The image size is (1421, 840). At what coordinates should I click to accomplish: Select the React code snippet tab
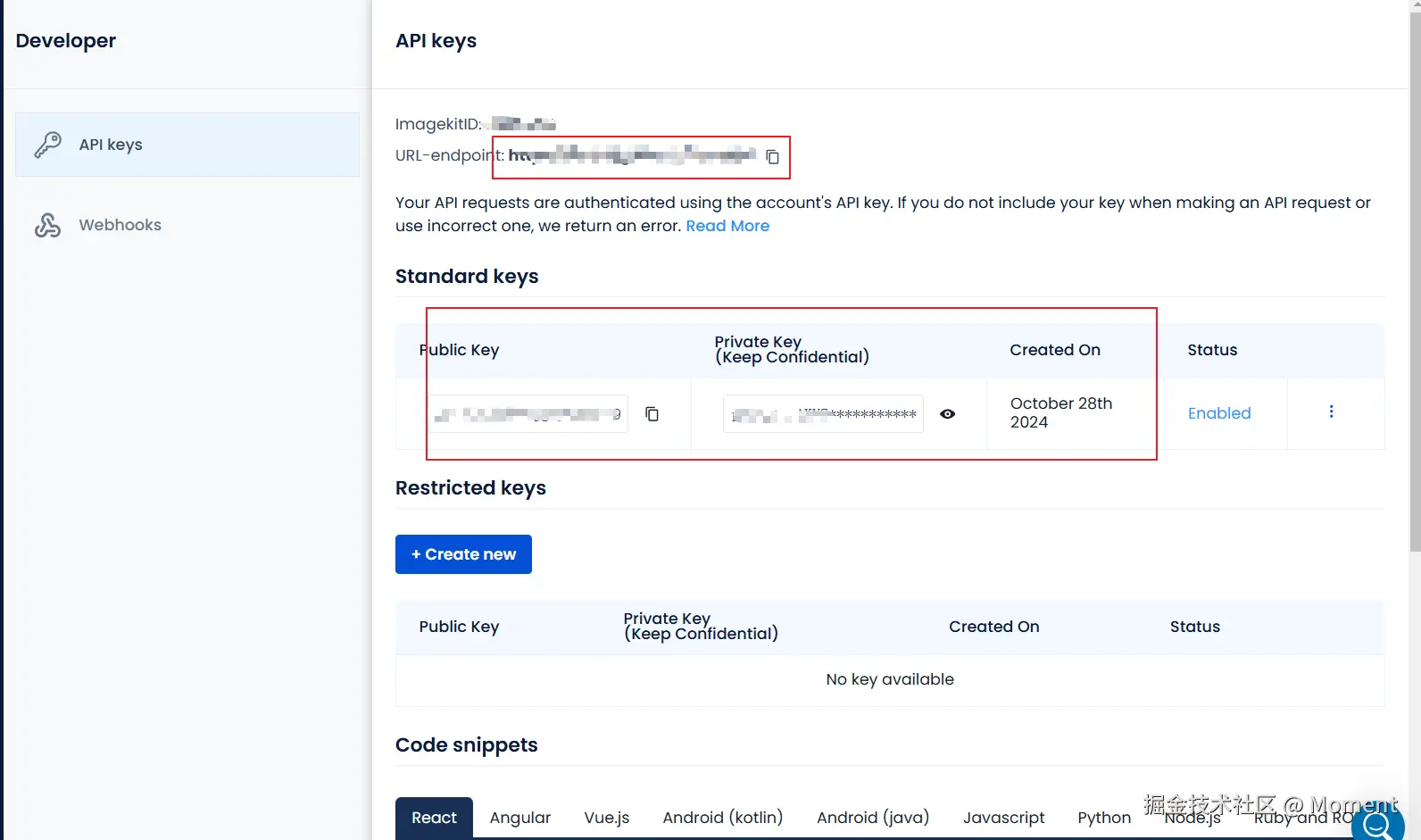click(434, 818)
